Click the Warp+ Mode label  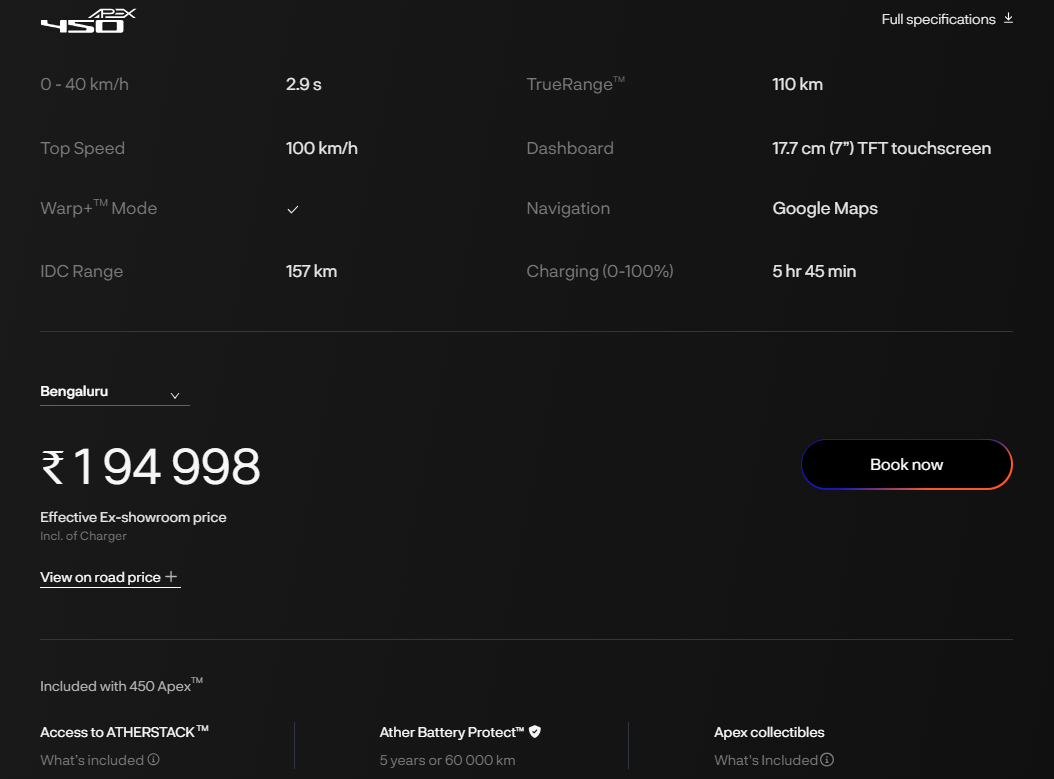(99, 208)
